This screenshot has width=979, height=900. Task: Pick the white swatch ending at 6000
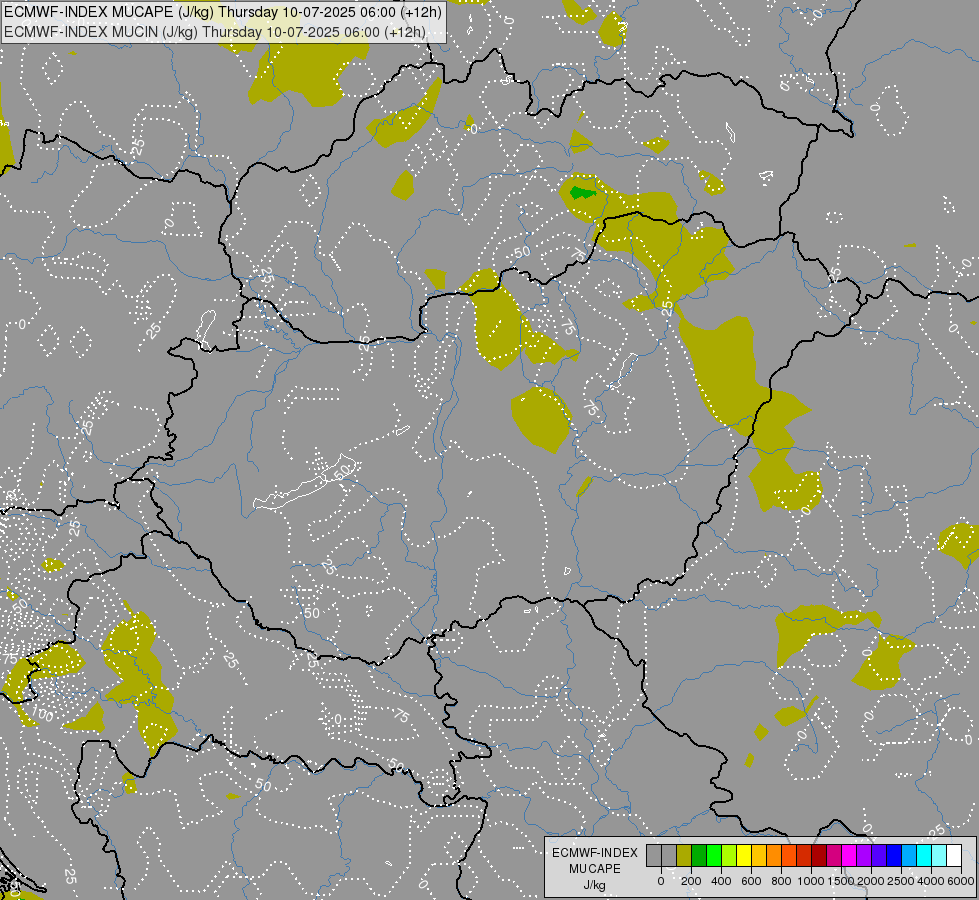click(x=955, y=856)
